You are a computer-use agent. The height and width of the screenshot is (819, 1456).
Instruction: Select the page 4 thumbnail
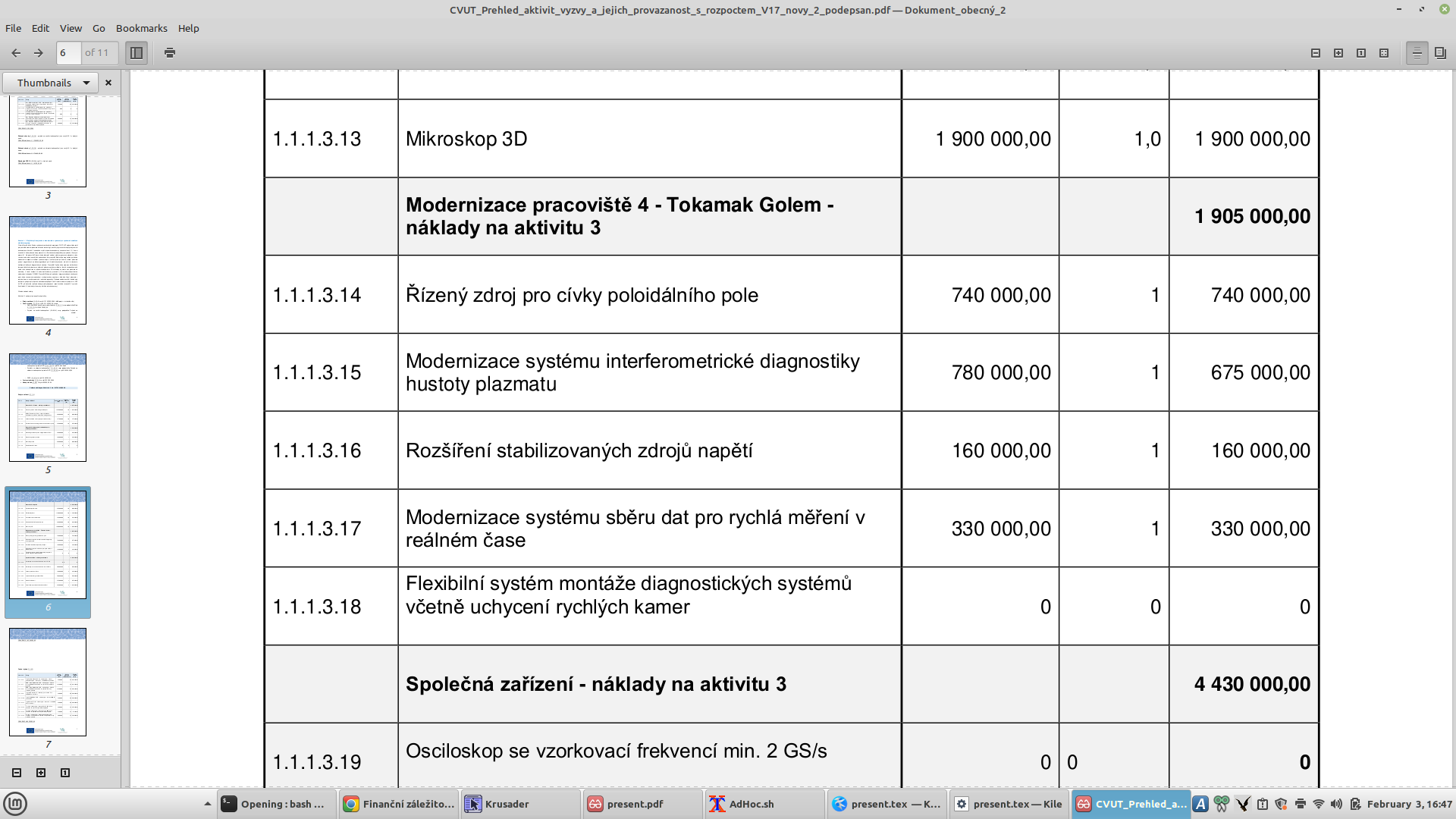click(48, 270)
